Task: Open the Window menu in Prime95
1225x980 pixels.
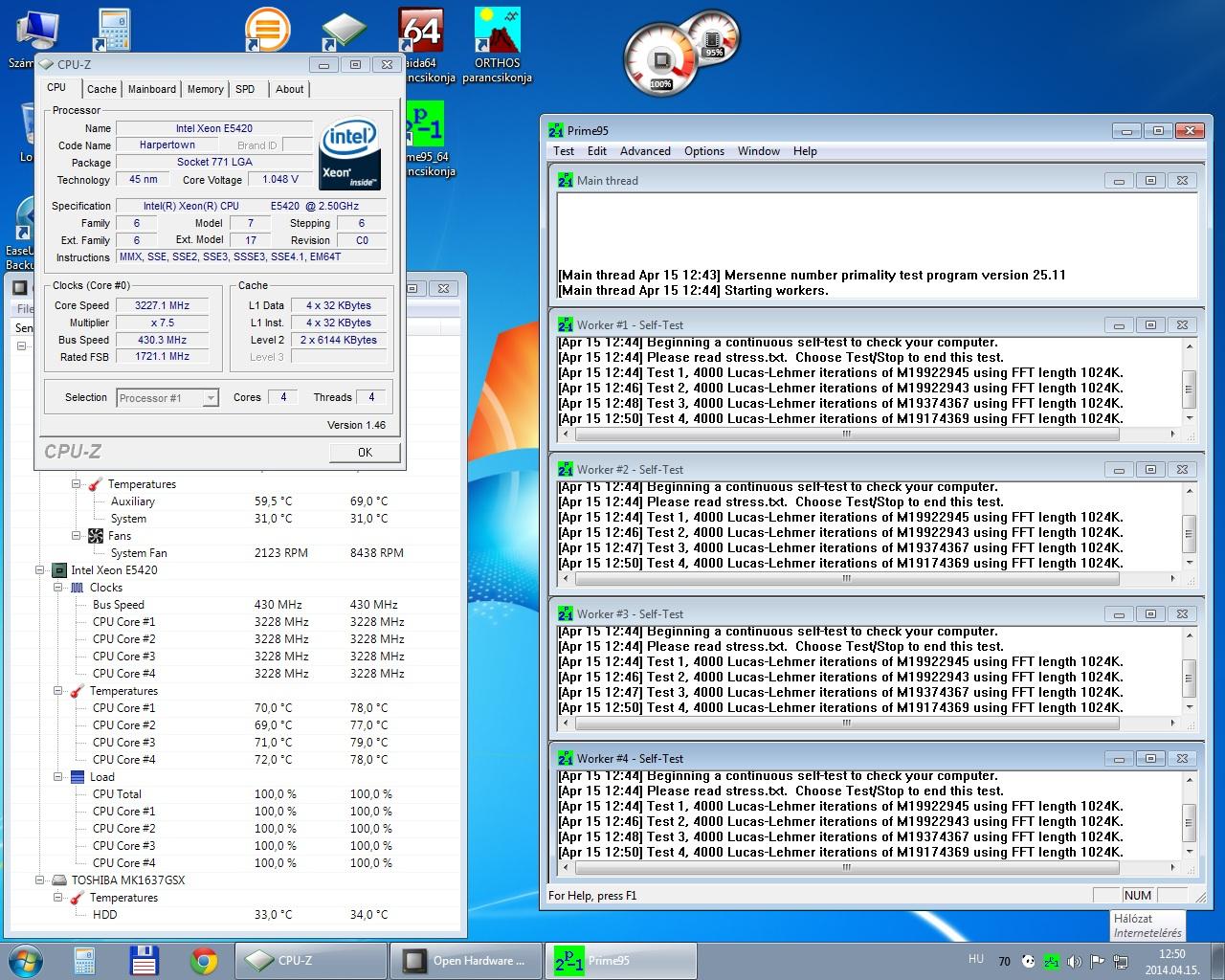Action: (x=759, y=151)
